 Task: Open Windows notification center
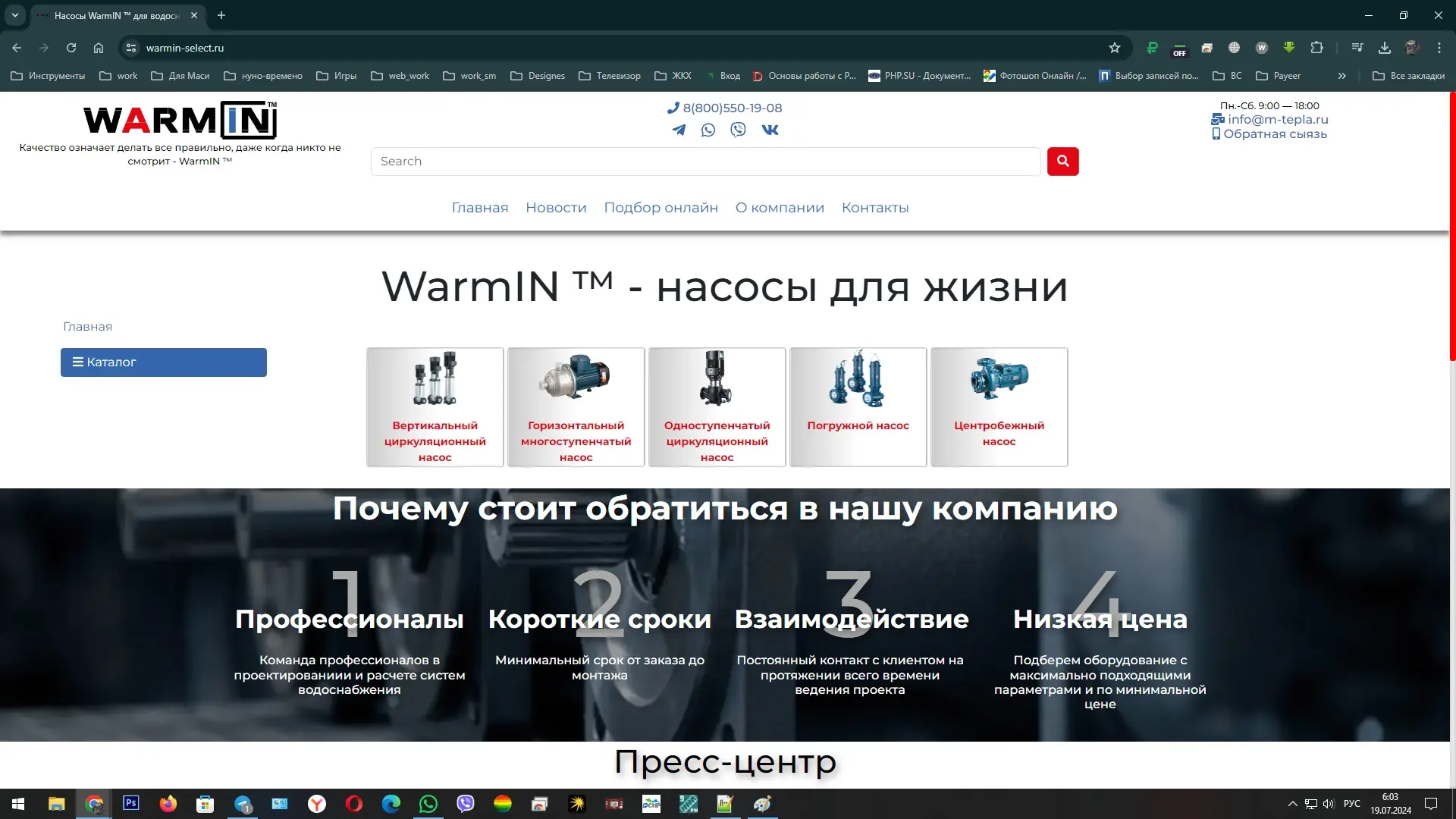click(1431, 804)
